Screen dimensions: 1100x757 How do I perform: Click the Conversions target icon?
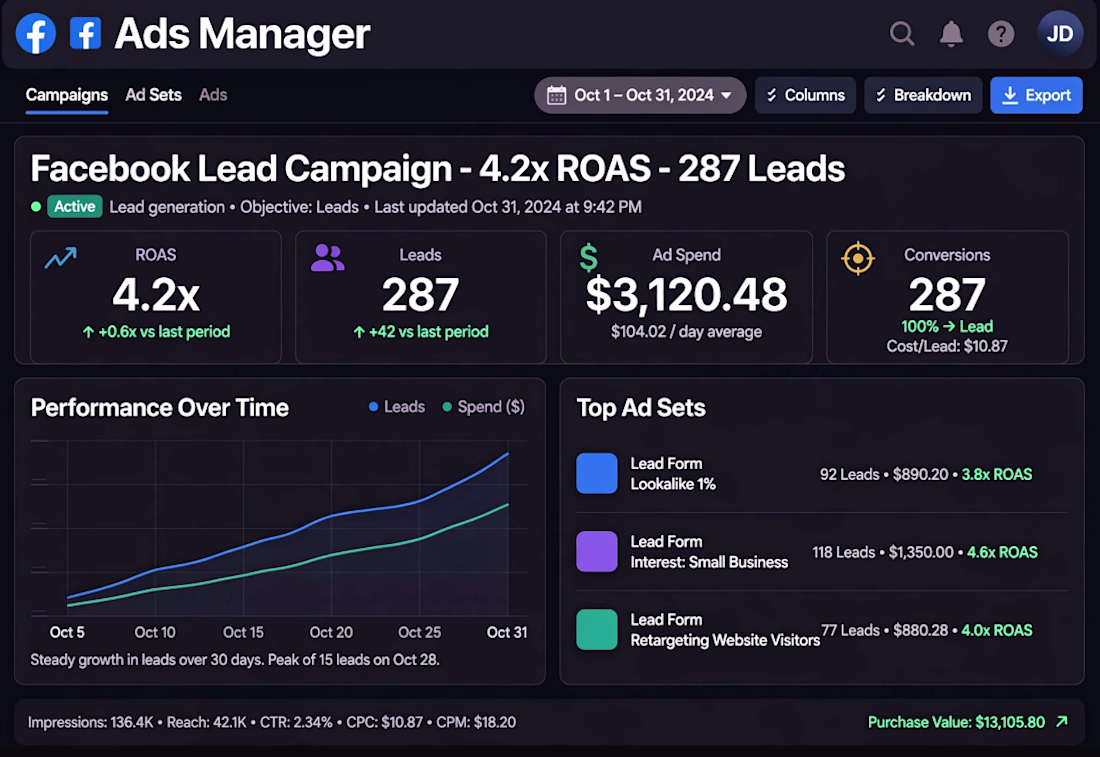tap(858, 259)
